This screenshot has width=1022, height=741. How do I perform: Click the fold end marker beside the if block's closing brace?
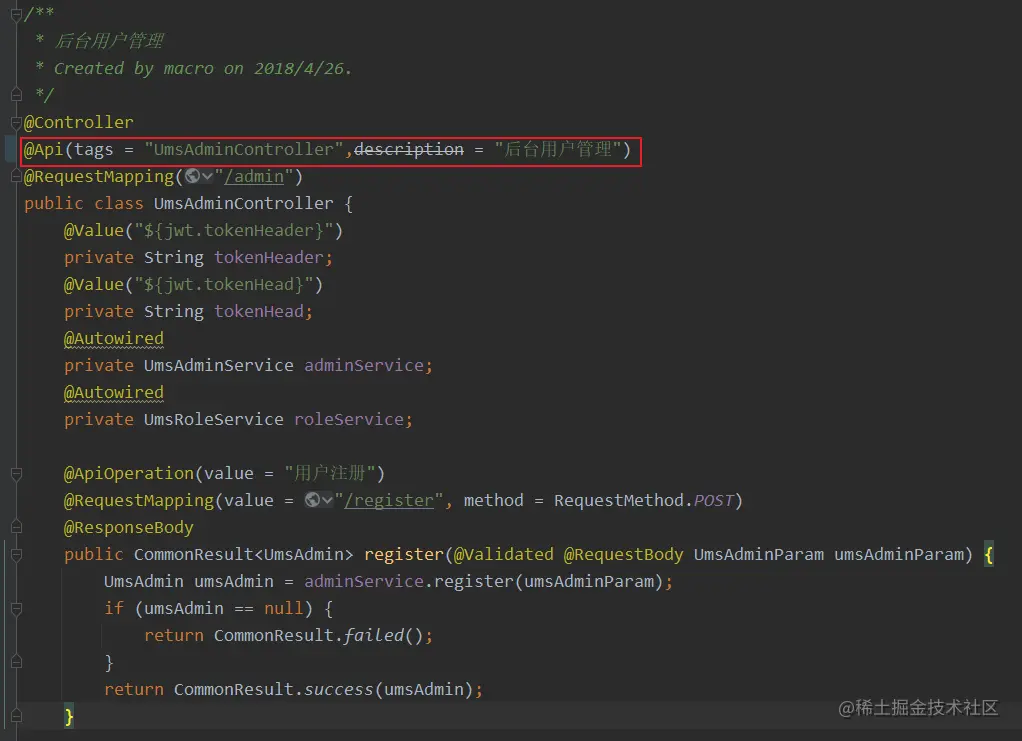tap(16, 662)
